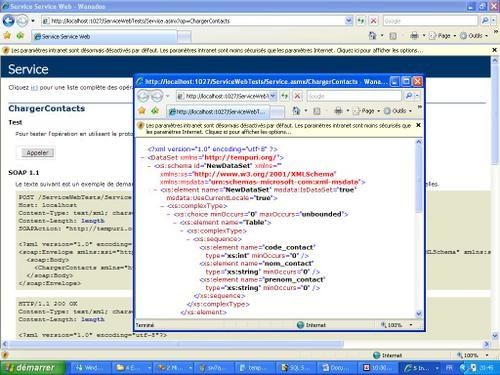
Task: Click the stop icon in main address bar
Action: click(x=374, y=21)
